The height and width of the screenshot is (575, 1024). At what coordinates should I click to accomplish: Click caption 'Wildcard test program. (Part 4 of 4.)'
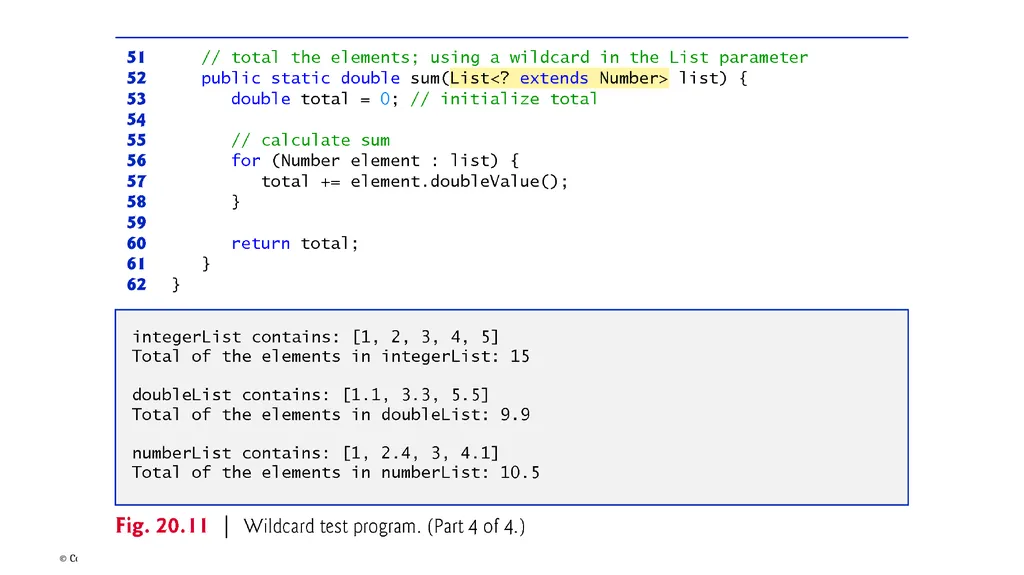coord(384,527)
